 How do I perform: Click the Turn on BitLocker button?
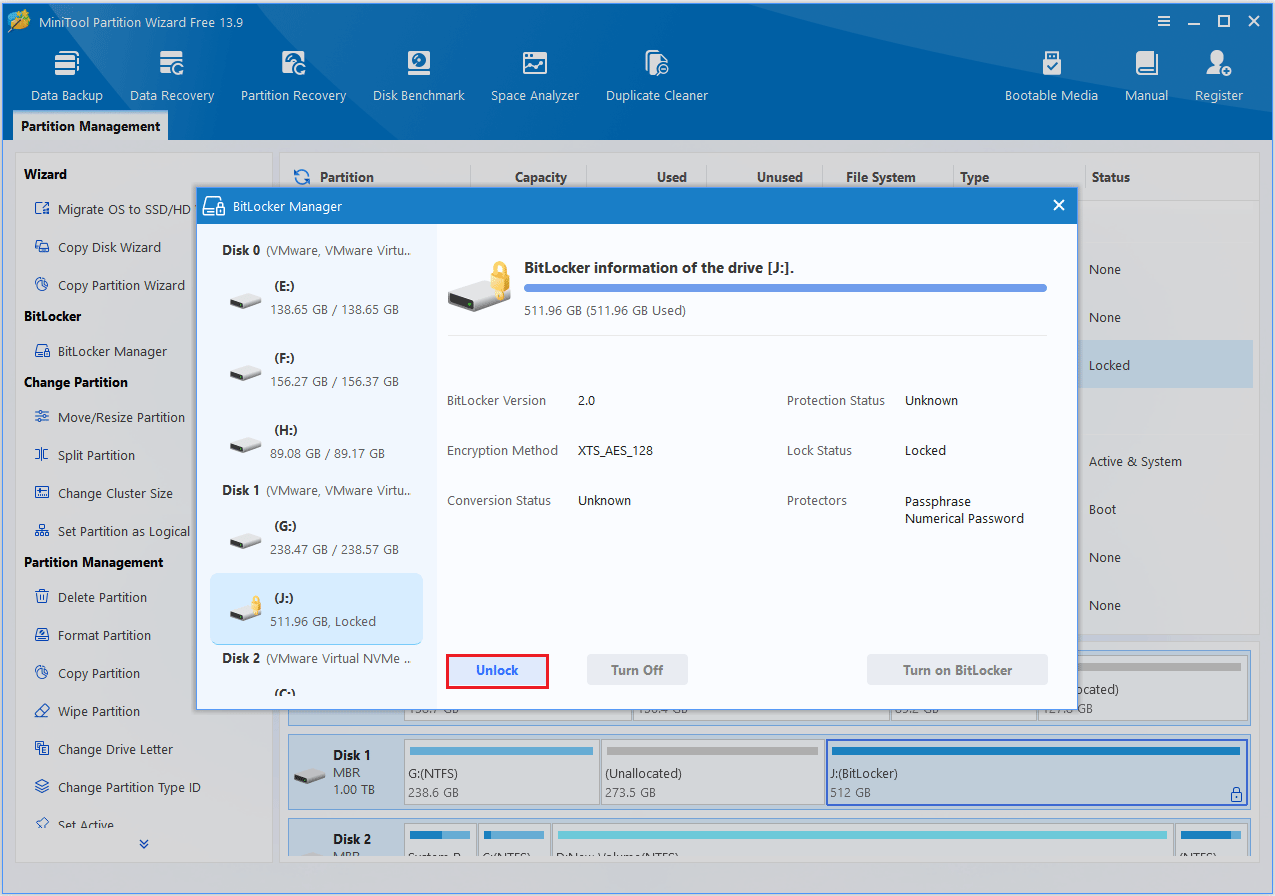click(957, 670)
